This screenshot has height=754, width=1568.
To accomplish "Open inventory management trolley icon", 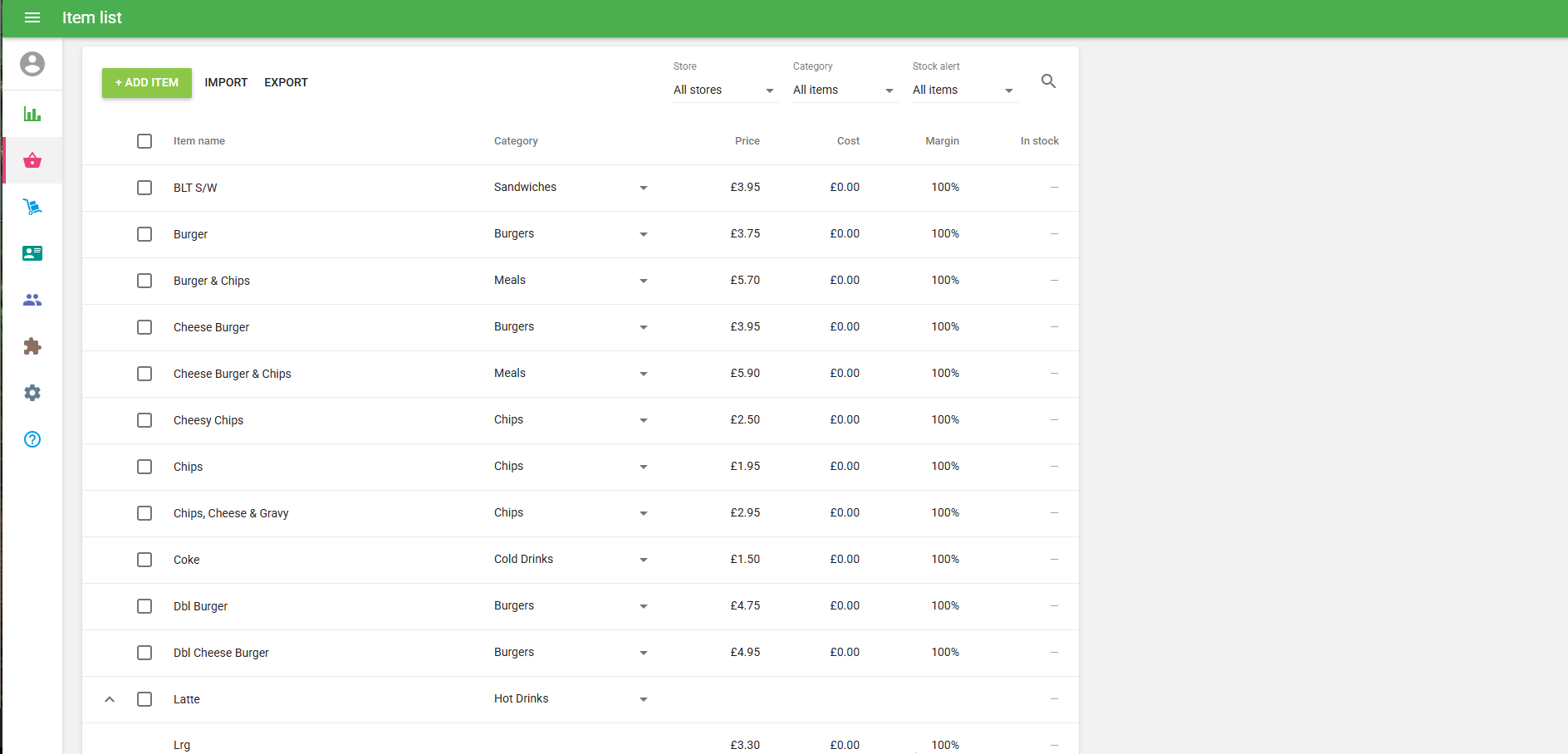I will coord(32,207).
